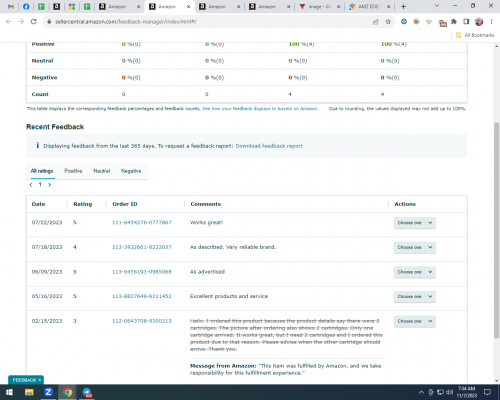The width and height of the screenshot is (500, 400).
Task: Open the orange circular extension icon
Action: pos(416,22)
